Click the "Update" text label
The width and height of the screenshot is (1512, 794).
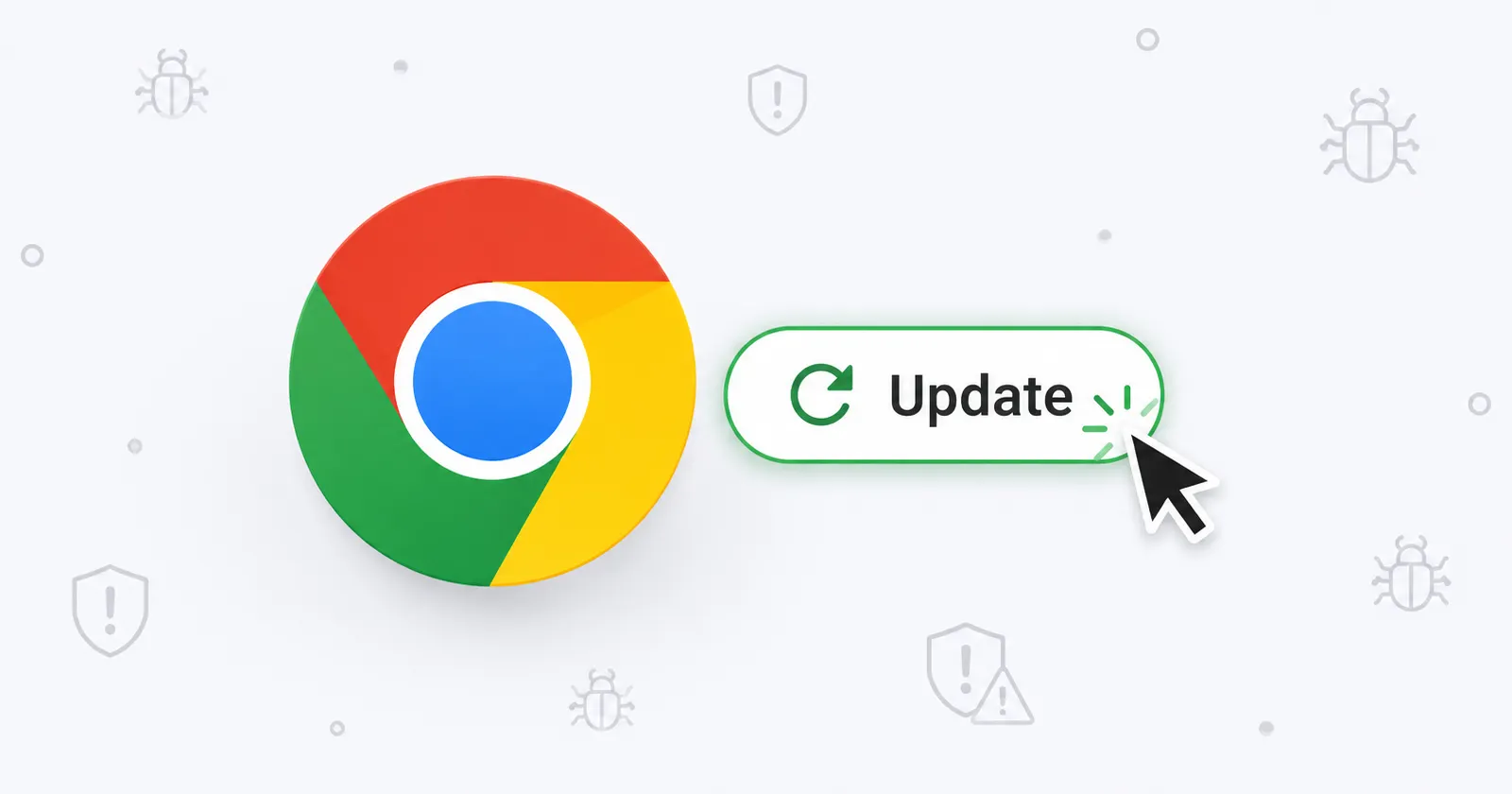[x=981, y=396]
